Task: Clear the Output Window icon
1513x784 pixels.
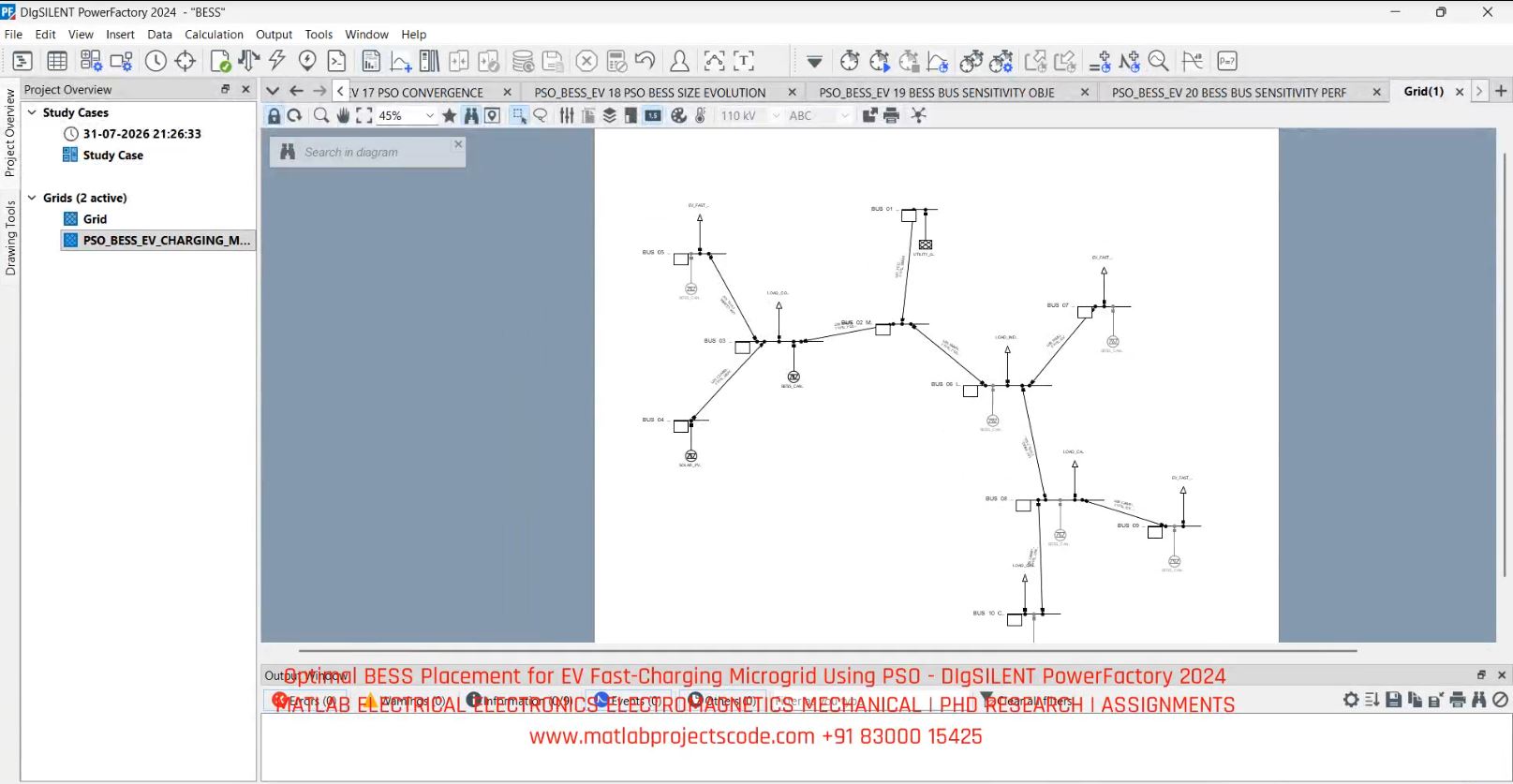Action: coord(1500,700)
